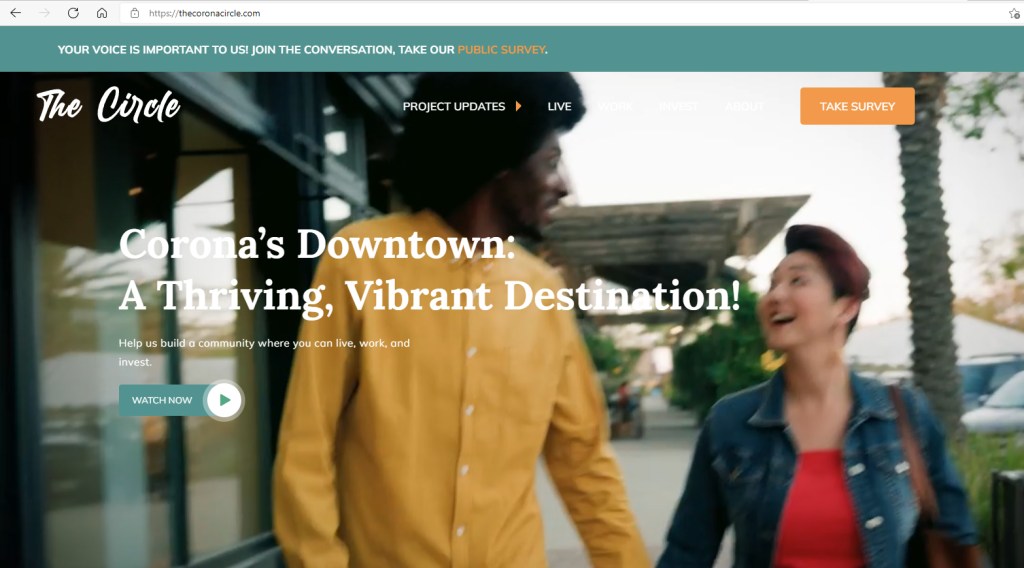
Task: Click the browser forward arrow
Action: [x=44, y=13]
